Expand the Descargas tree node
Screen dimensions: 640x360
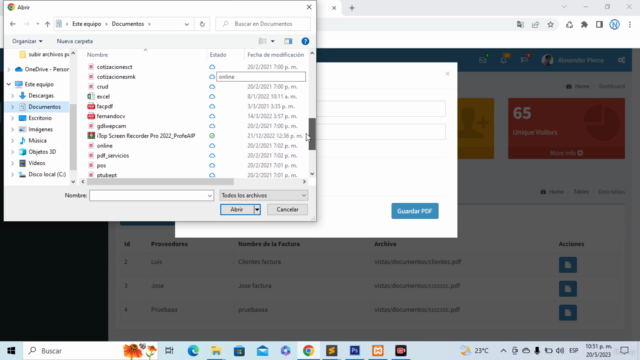(13, 96)
